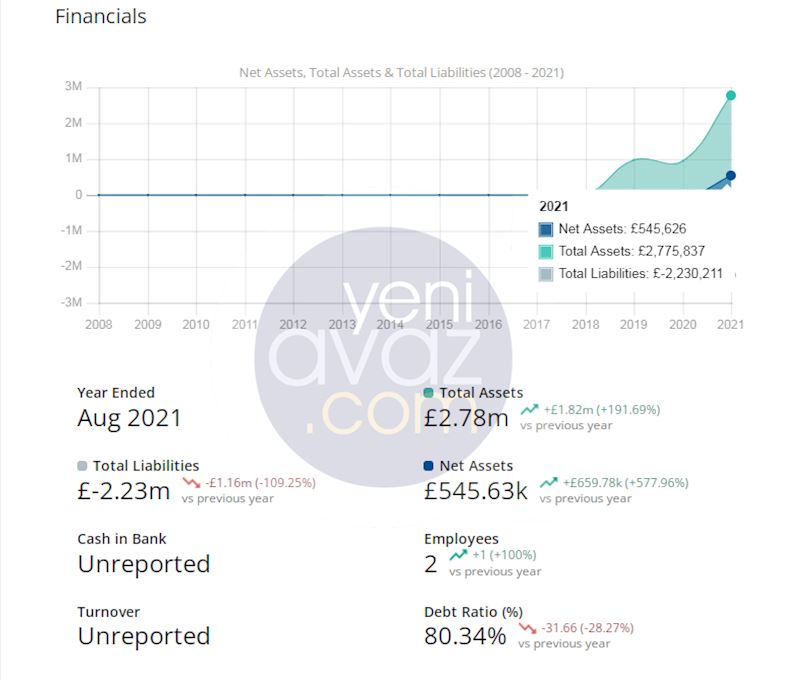This screenshot has height=680, width=800.
Task: Click the 2008 label on the chart axis
Action: pyautogui.click(x=98, y=324)
